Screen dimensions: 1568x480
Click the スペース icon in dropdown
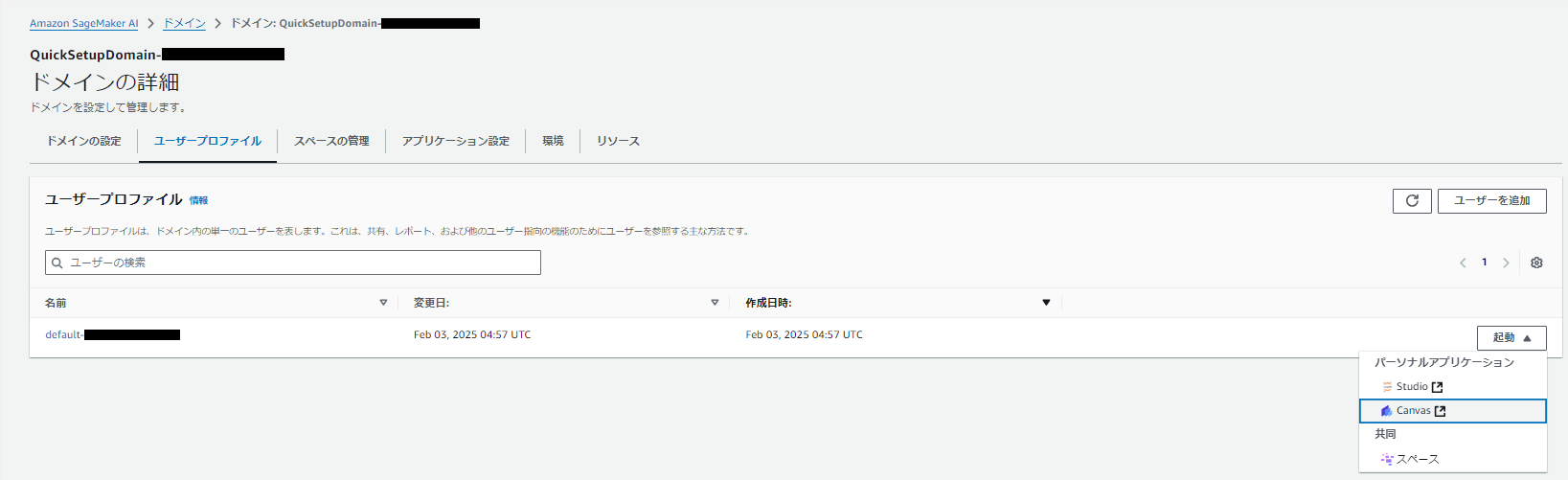[1386, 460]
